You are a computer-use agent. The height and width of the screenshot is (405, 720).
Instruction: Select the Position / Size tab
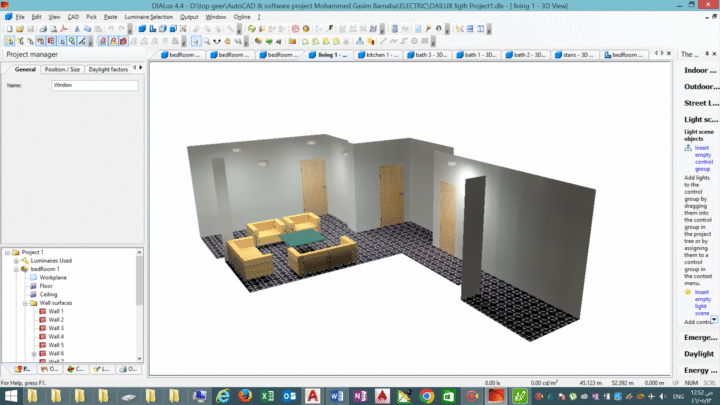coord(62,70)
